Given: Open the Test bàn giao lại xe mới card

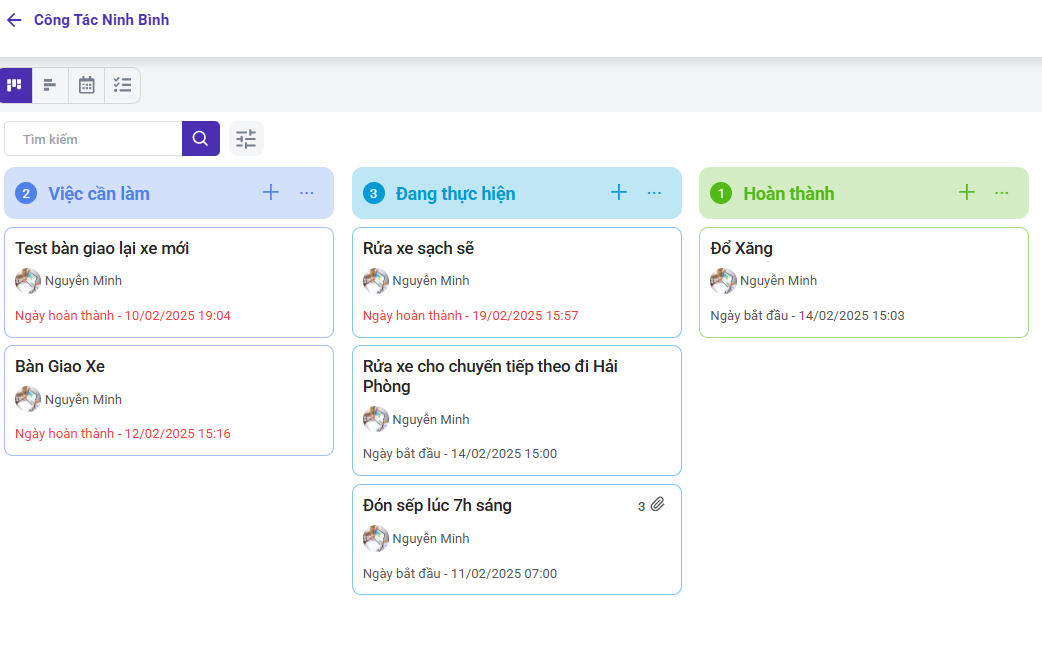Looking at the screenshot, I should point(102,249).
